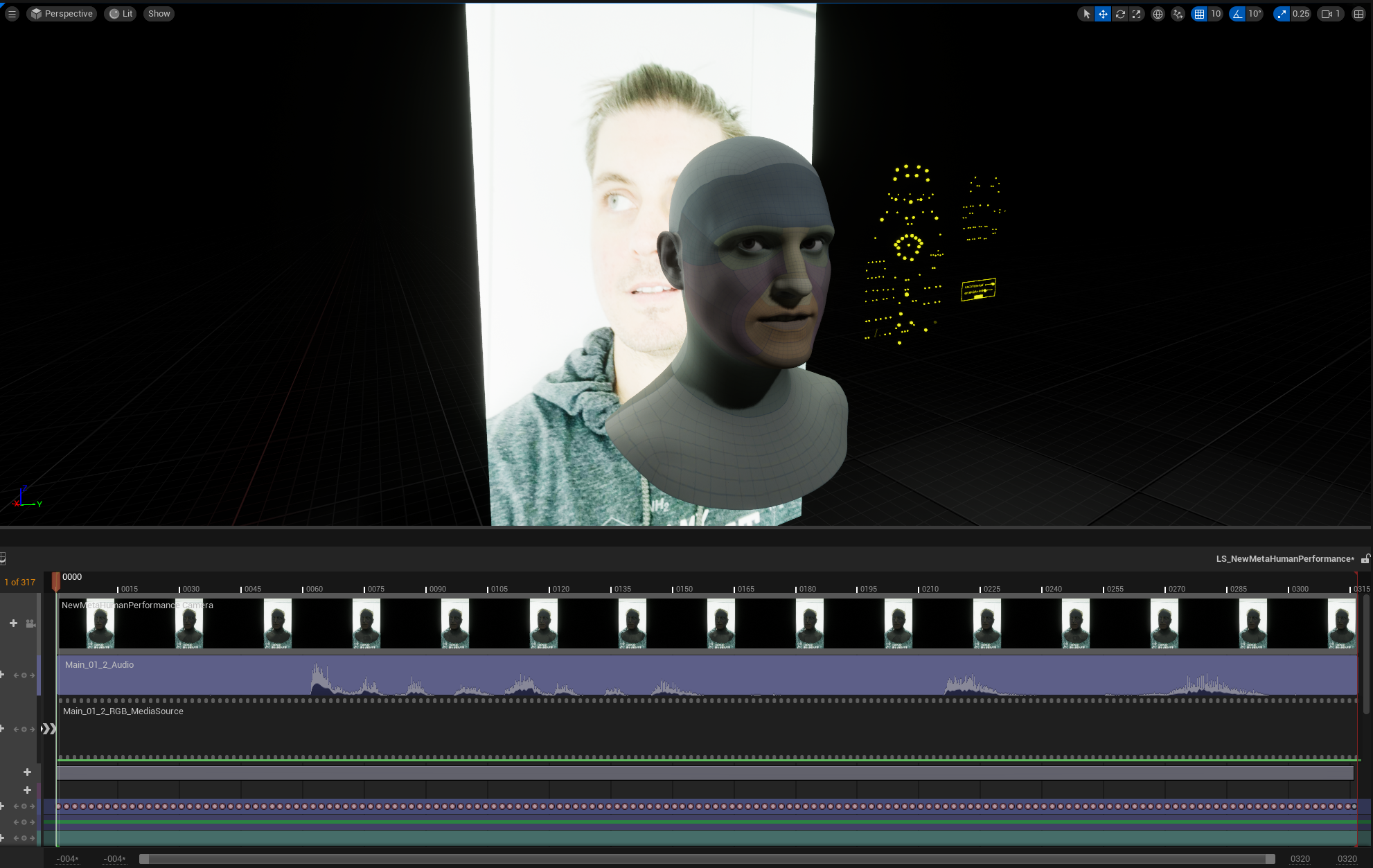Open the rotation snap 10° dropdown
This screenshot has width=1373, height=868.
point(1255,14)
